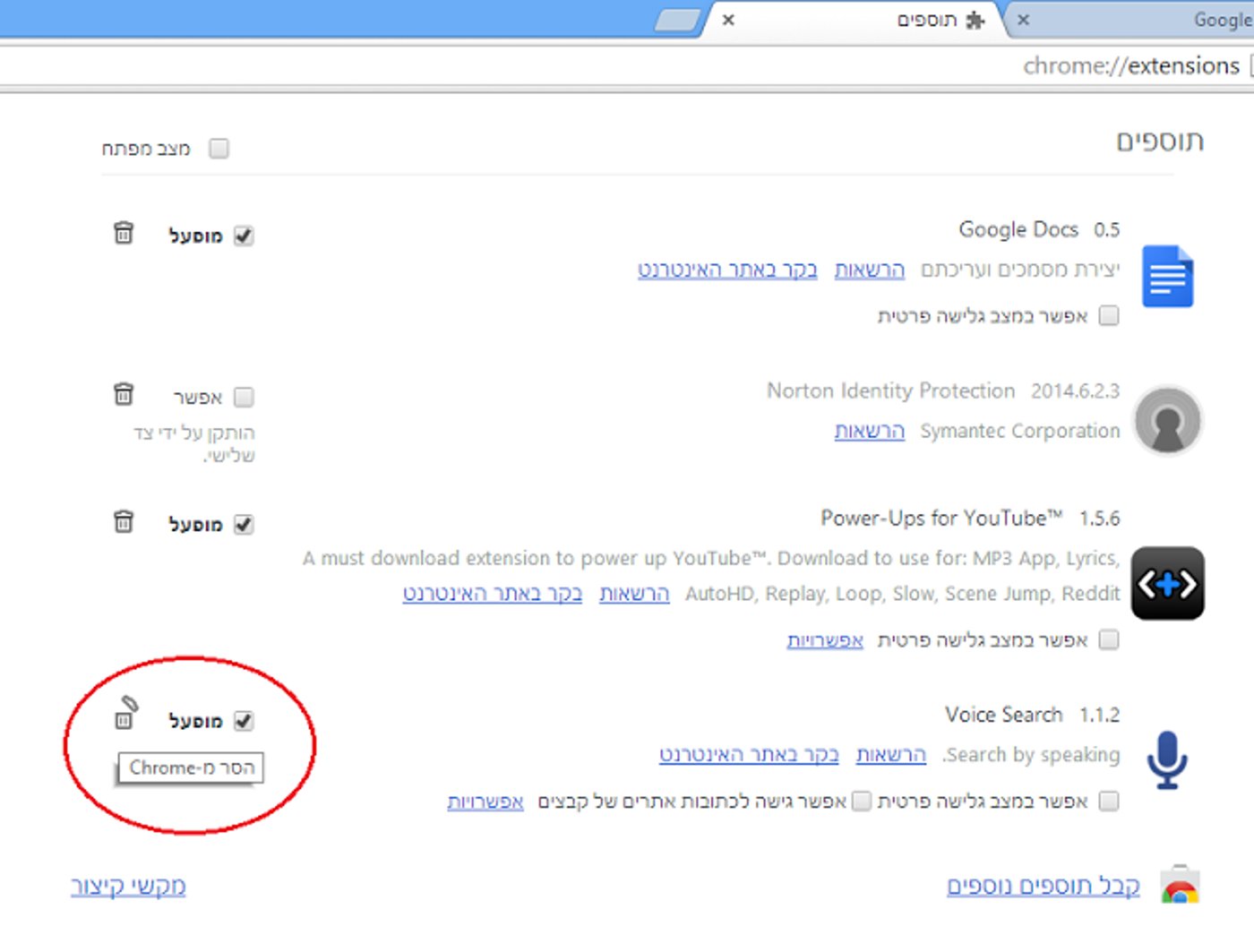Viewport: 1254px width, 952px height.
Task: Open Power-Ups for YouTube permissions link
Action: (x=634, y=594)
